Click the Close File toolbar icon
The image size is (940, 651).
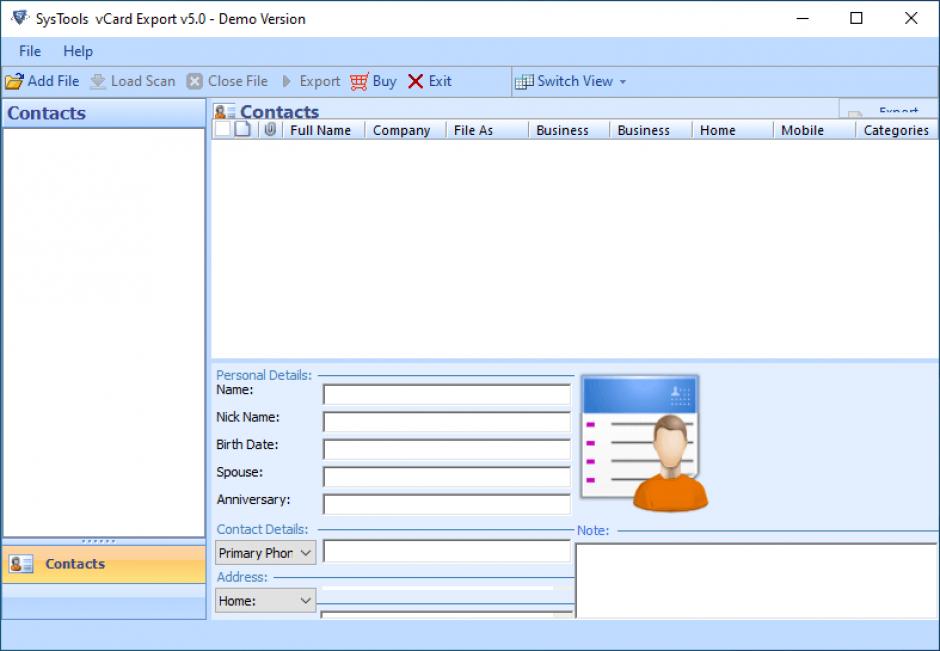194,81
